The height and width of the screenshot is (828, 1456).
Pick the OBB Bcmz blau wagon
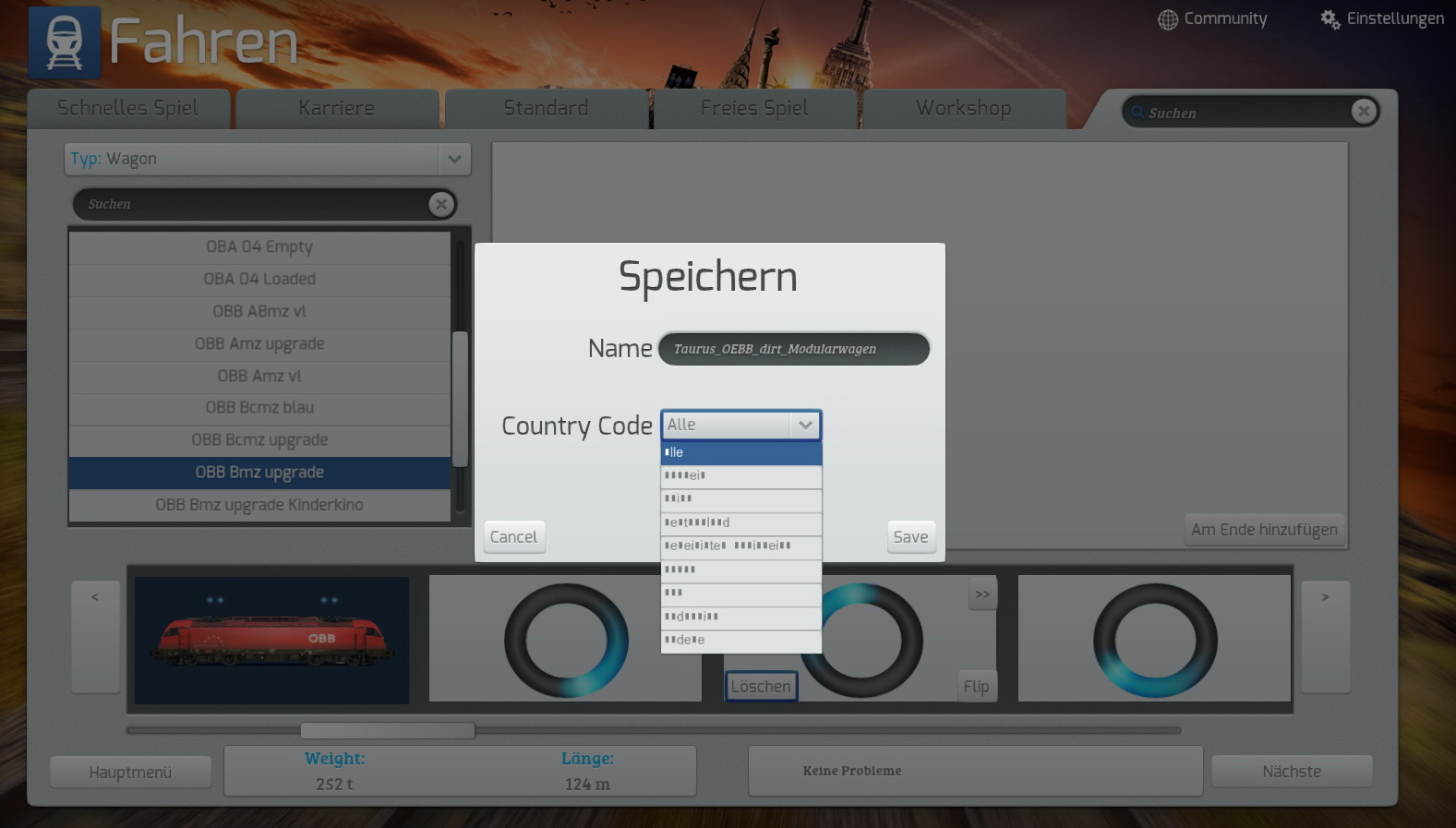click(259, 407)
